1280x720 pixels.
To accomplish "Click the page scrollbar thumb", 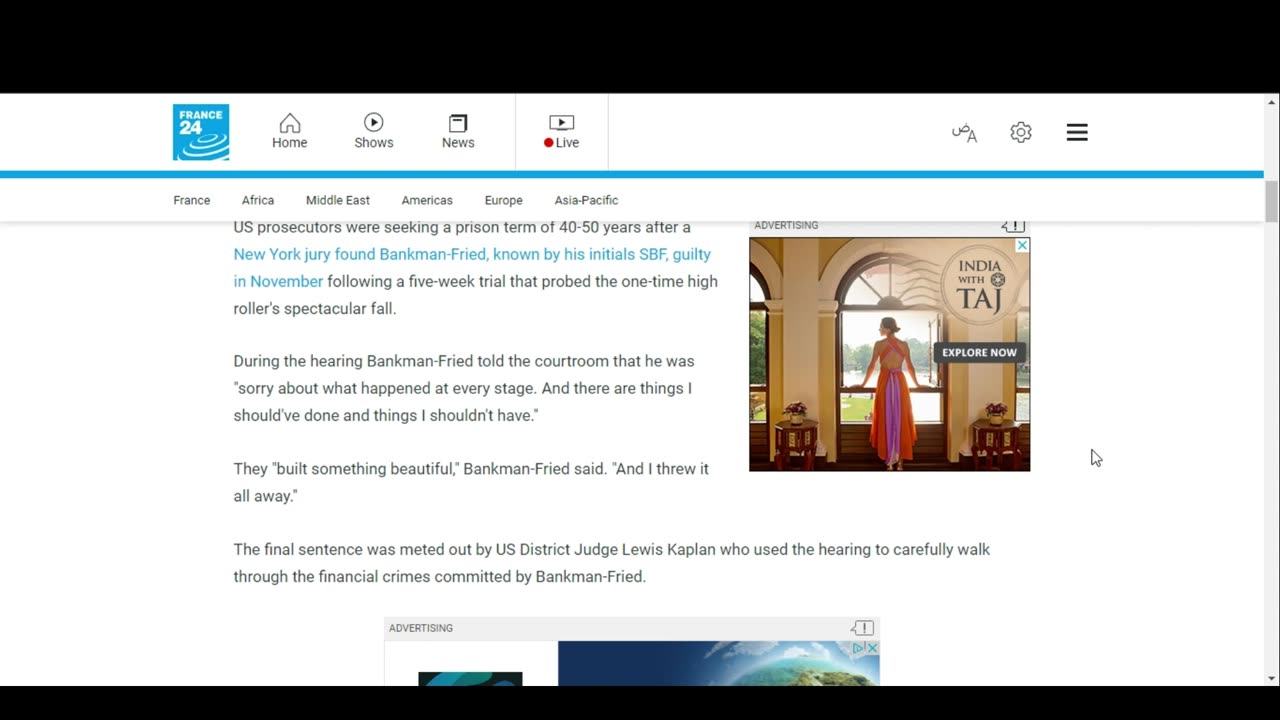I will [x=1272, y=202].
